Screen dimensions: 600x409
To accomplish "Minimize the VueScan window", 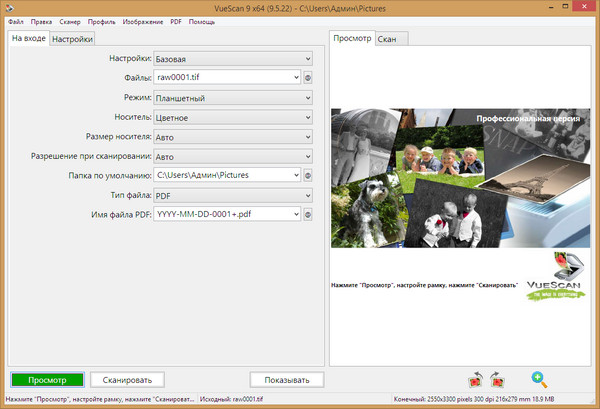I will (x=551, y=7).
